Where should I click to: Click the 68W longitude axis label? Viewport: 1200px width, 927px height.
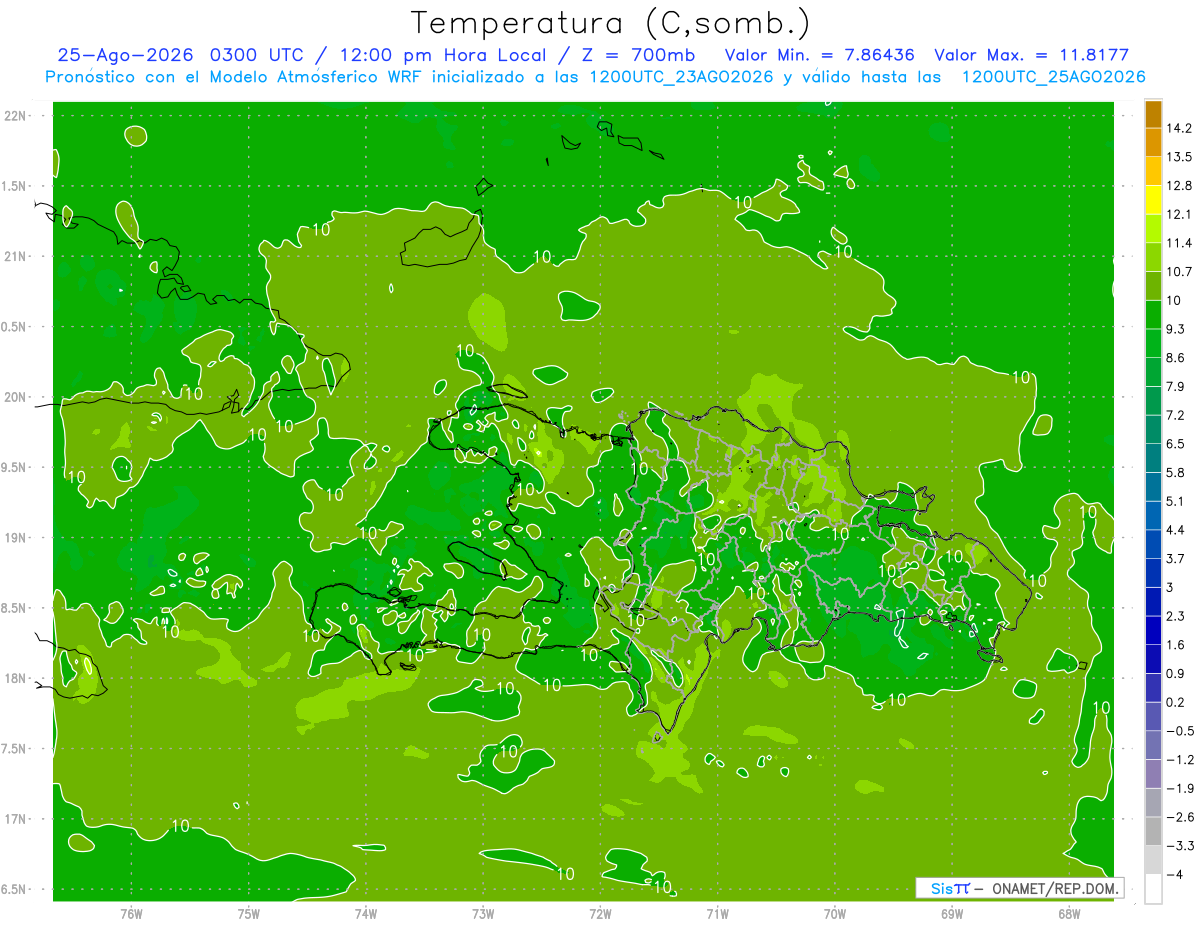[1069, 914]
